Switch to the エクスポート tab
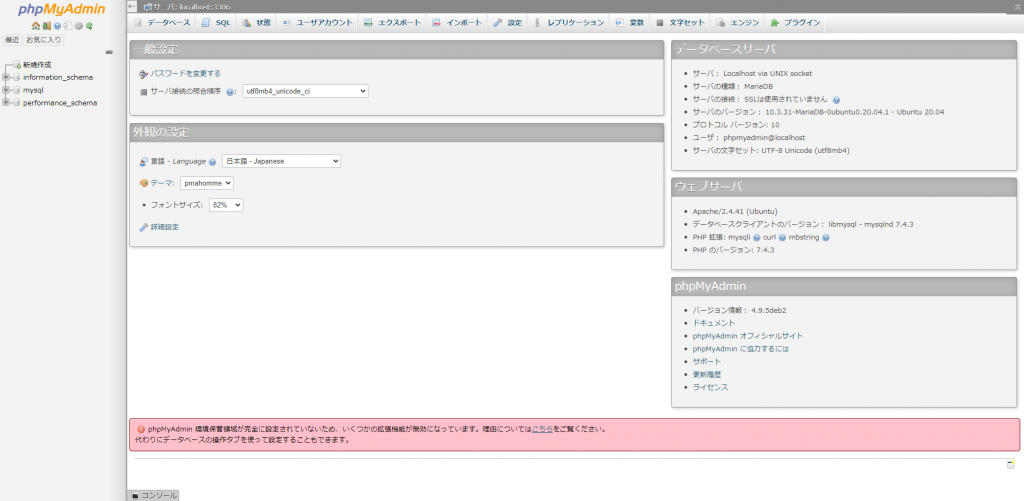The width and height of the screenshot is (1024, 501). (392, 23)
